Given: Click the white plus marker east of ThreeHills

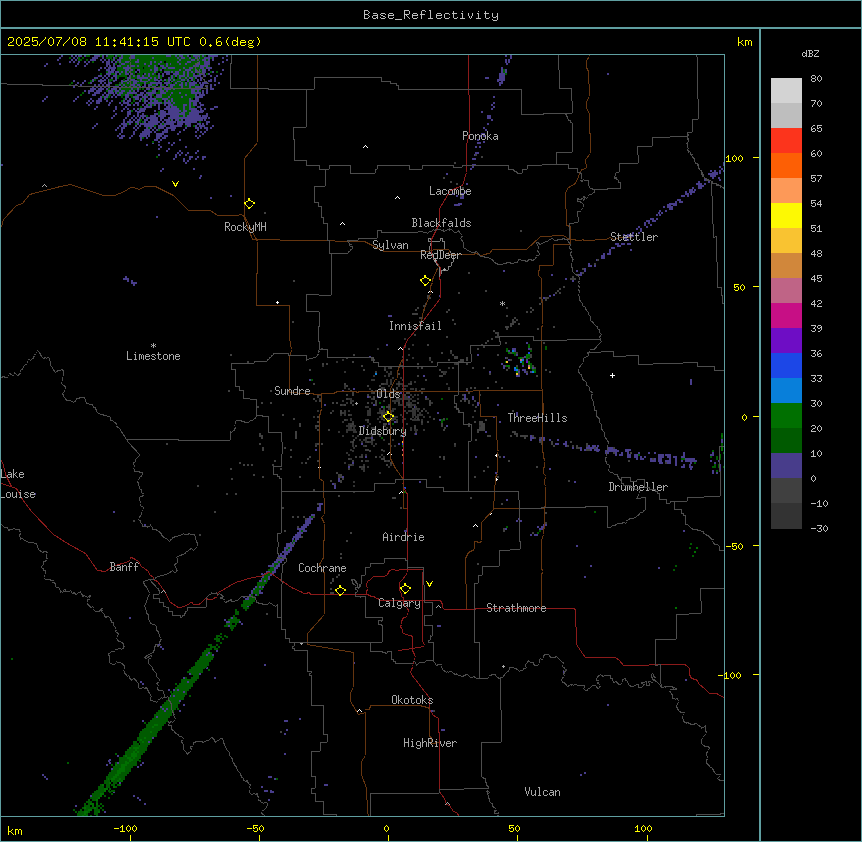Looking at the screenshot, I should coord(612,375).
